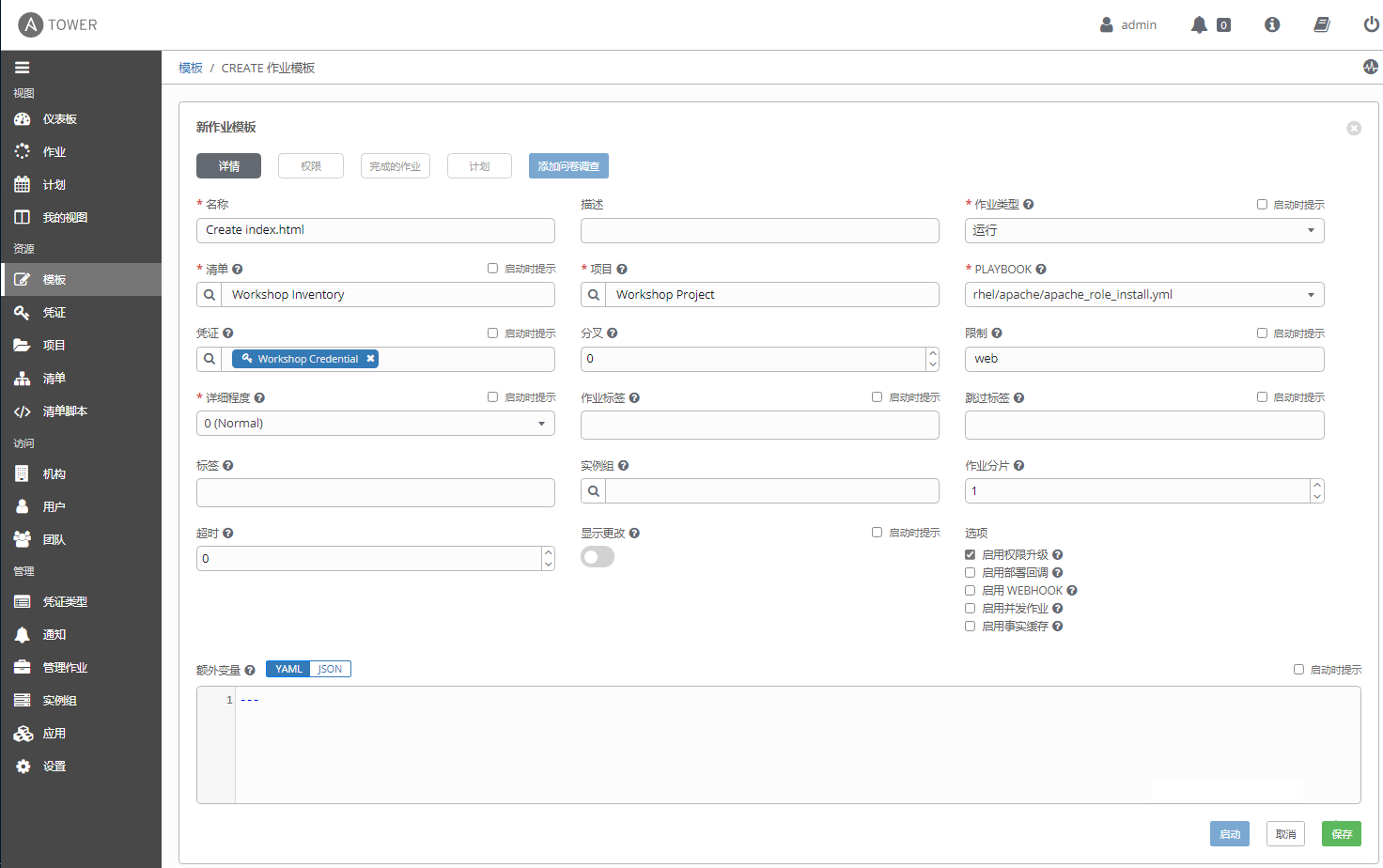Enable 启用并发作业 checkbox
The width and height of the screenshot is (1383, 868).
[971, 608]
